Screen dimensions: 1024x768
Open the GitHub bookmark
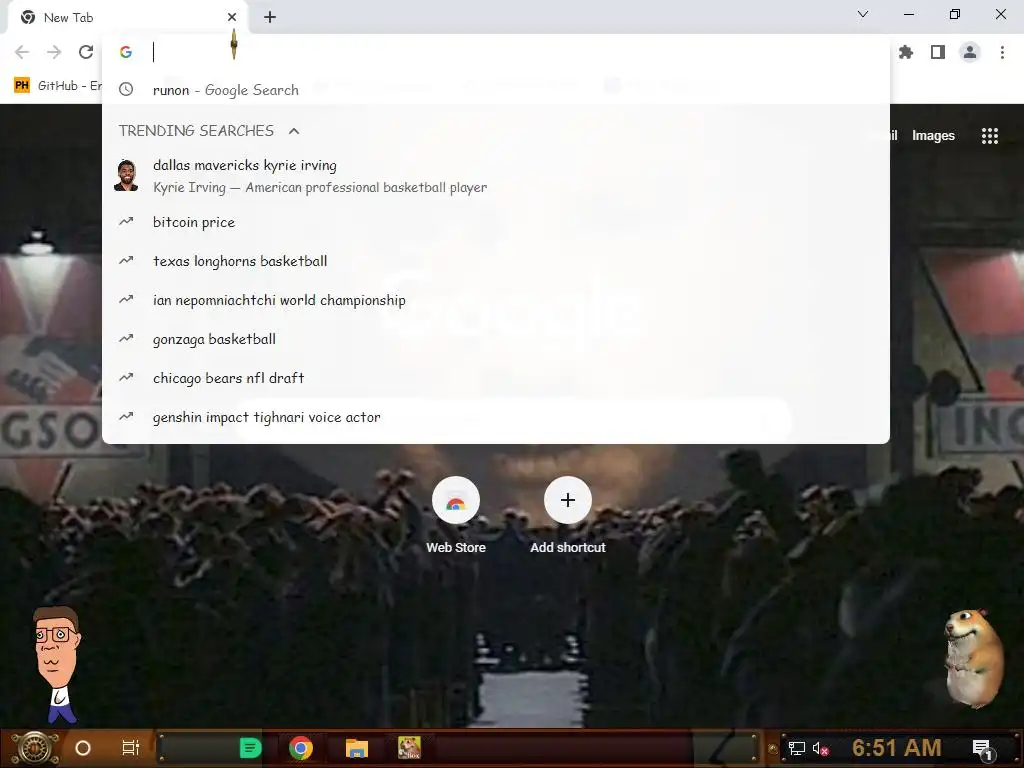[57, 86]
